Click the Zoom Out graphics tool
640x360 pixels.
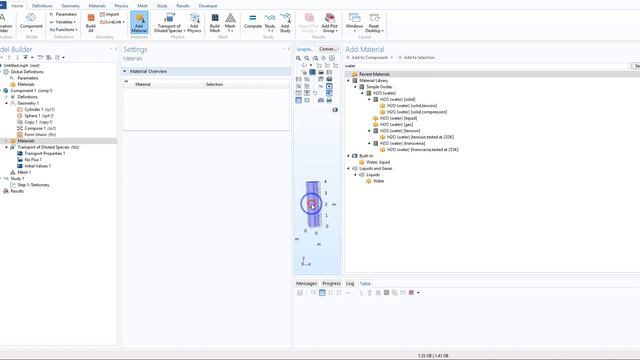pos(307,58)
